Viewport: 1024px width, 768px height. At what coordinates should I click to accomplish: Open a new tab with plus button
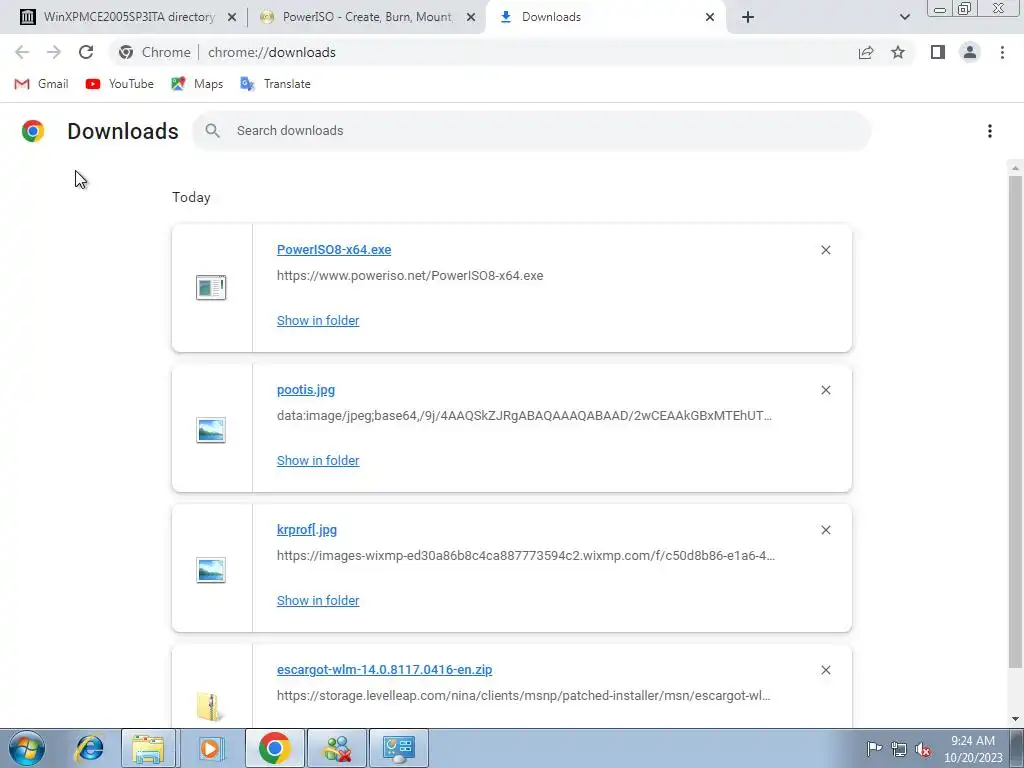(x=748, y=17)
